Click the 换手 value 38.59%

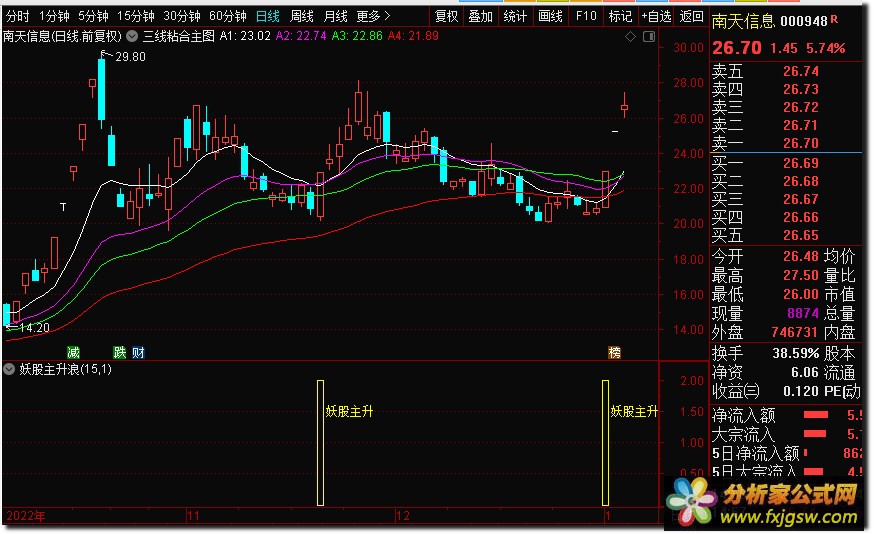(795, 353)
